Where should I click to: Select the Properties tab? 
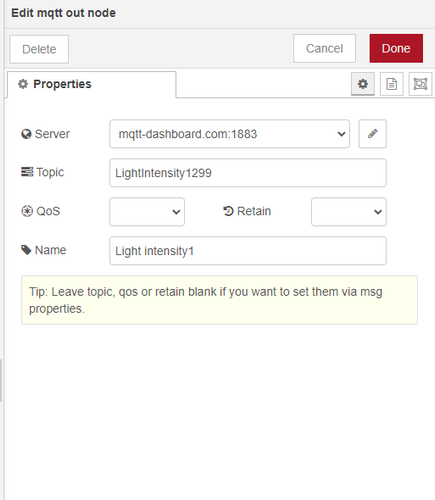pyautogui.click(x=92, y=84)
